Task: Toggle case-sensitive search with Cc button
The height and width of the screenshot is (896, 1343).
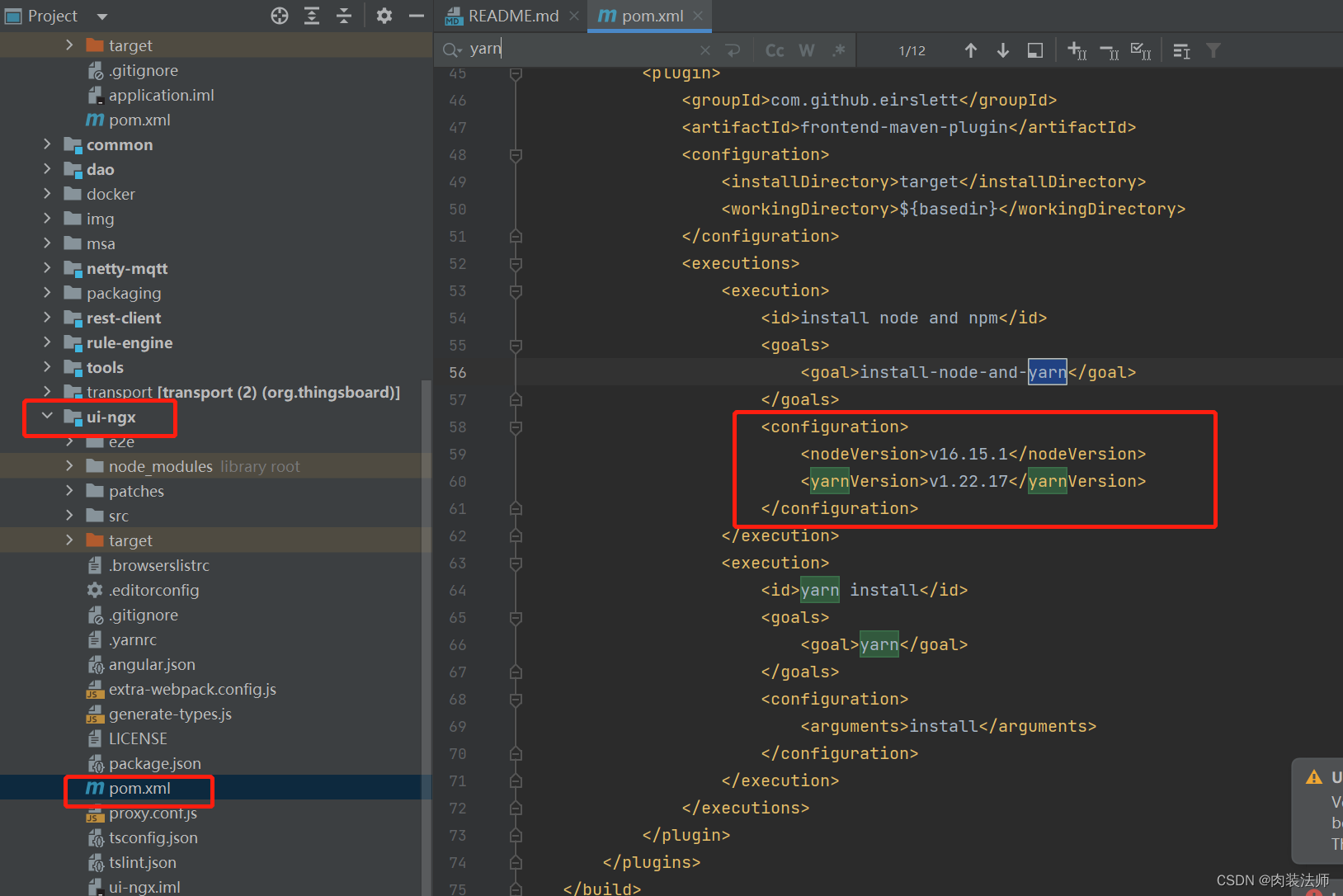Action: tap(774, 50)
